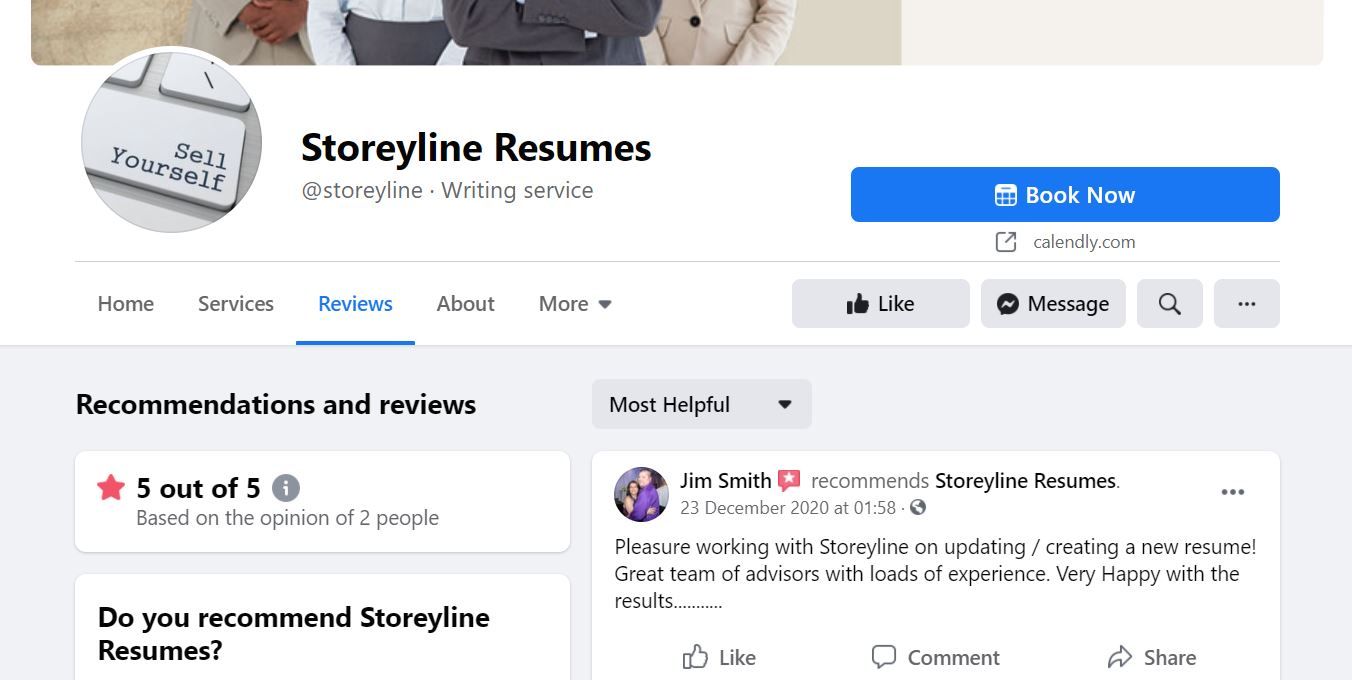Open the Sell Yourself profile picture

click(x=171, y=142)
